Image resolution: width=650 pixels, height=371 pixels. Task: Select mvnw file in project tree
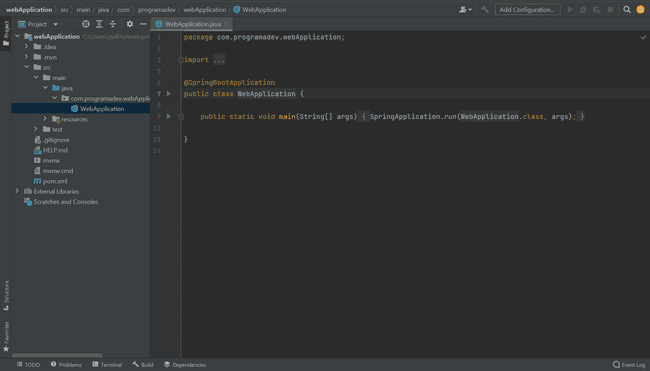(47, 160)
